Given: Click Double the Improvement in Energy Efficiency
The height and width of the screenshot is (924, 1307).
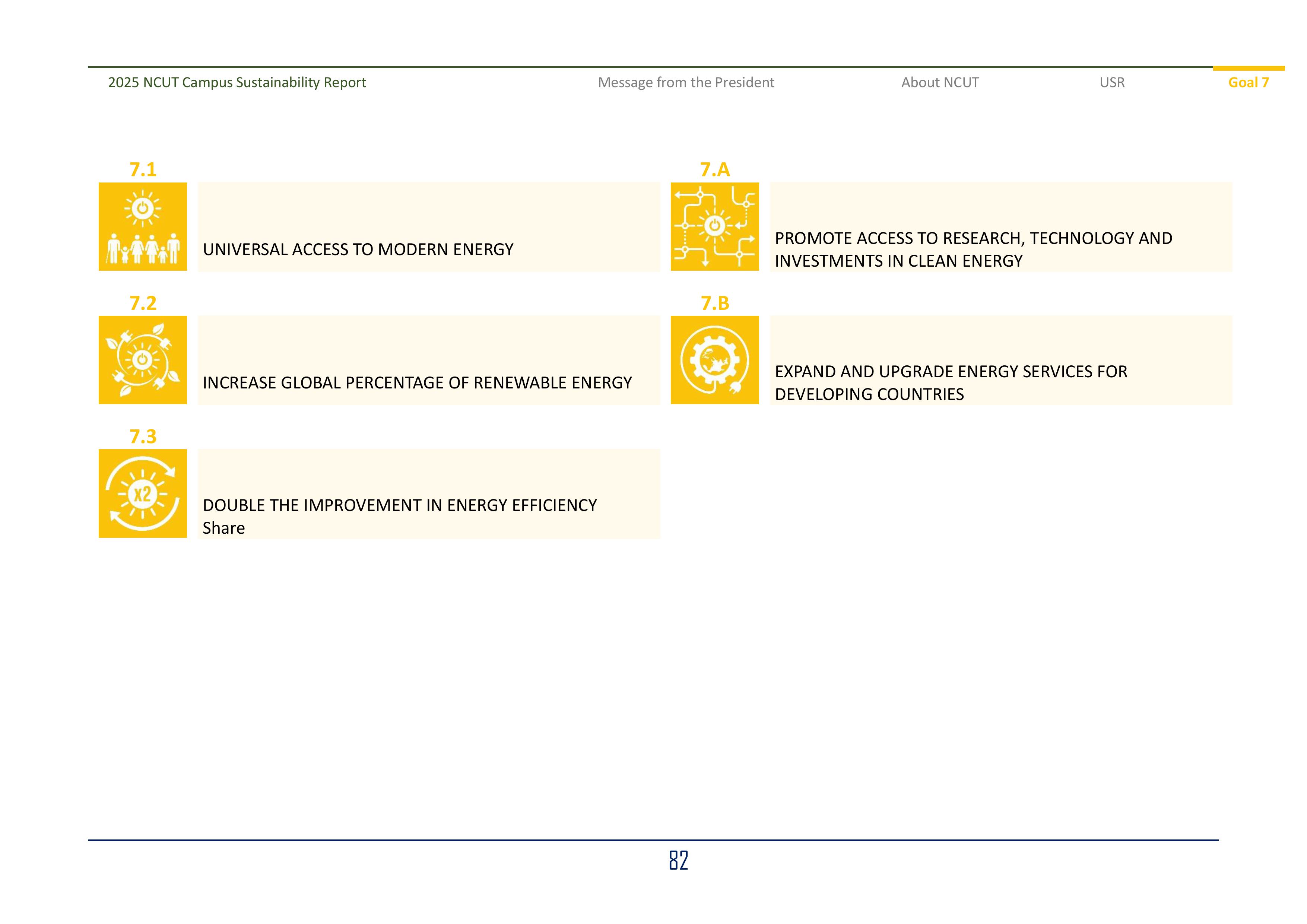Looking at the screenshot, I should coord(399,505).
